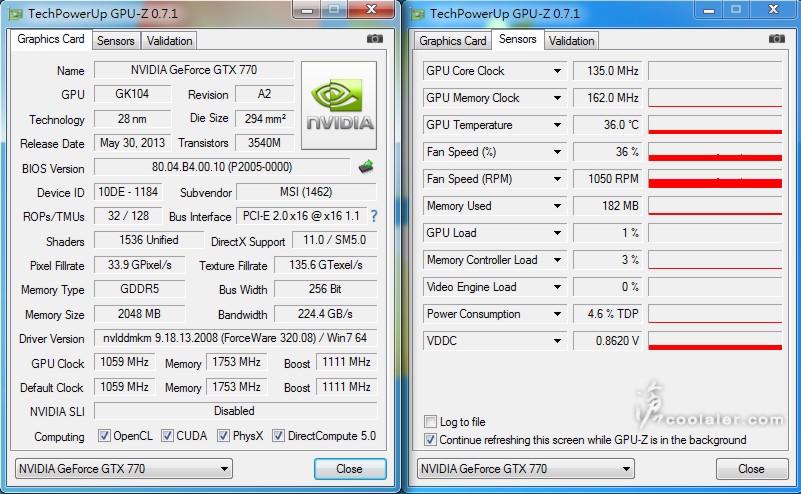Screen dimensions: 801x494
Task: Click the VDDC history graph
Action: pos(715,341)
